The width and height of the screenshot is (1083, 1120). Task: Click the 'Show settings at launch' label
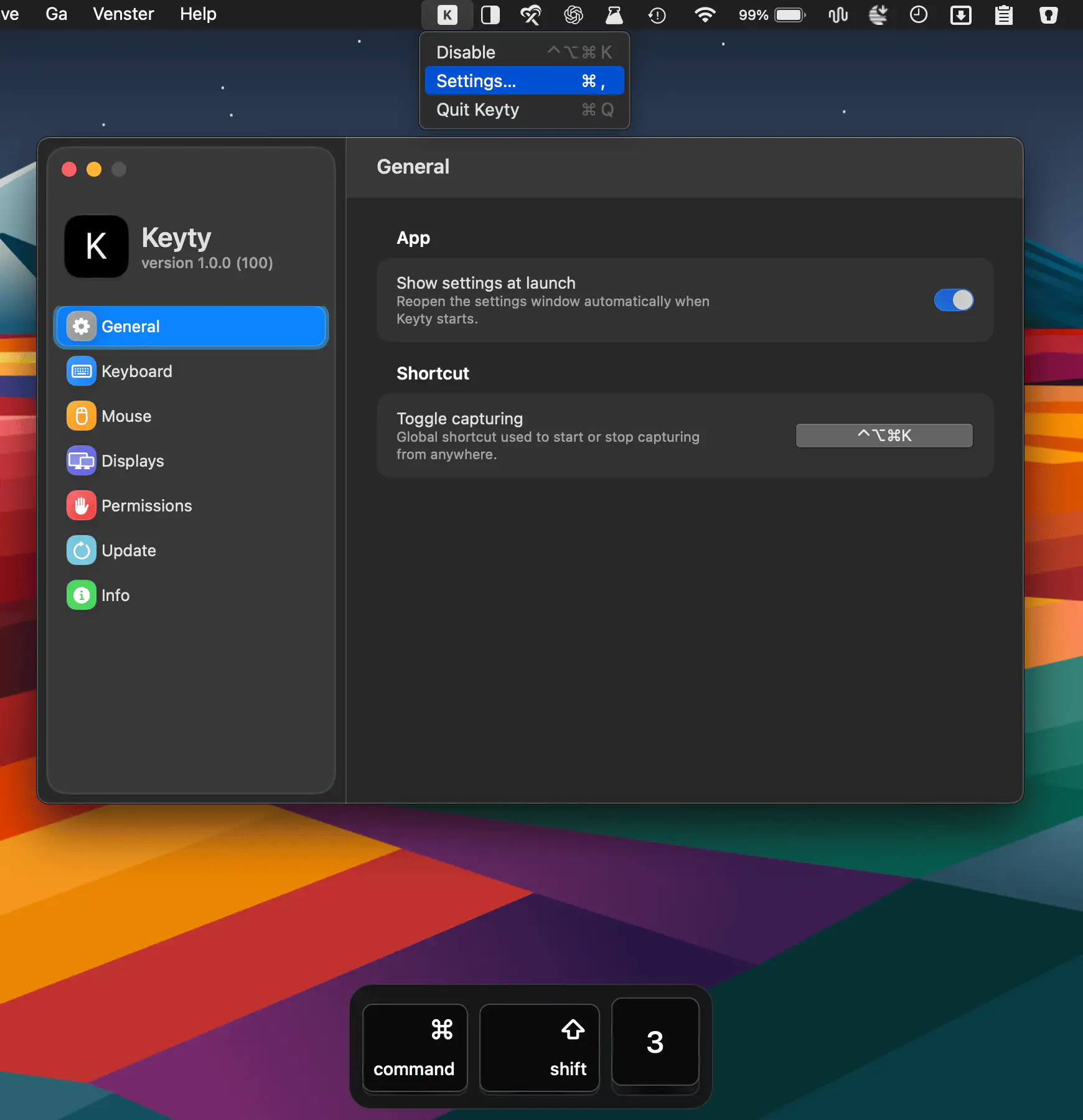tap(486, 283)
